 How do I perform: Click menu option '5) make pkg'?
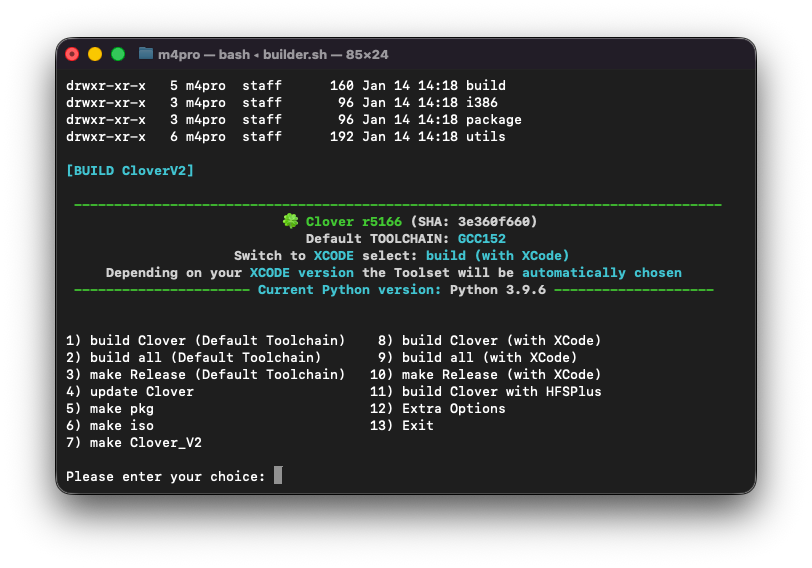pyautogui.click(x=110, y=409)
